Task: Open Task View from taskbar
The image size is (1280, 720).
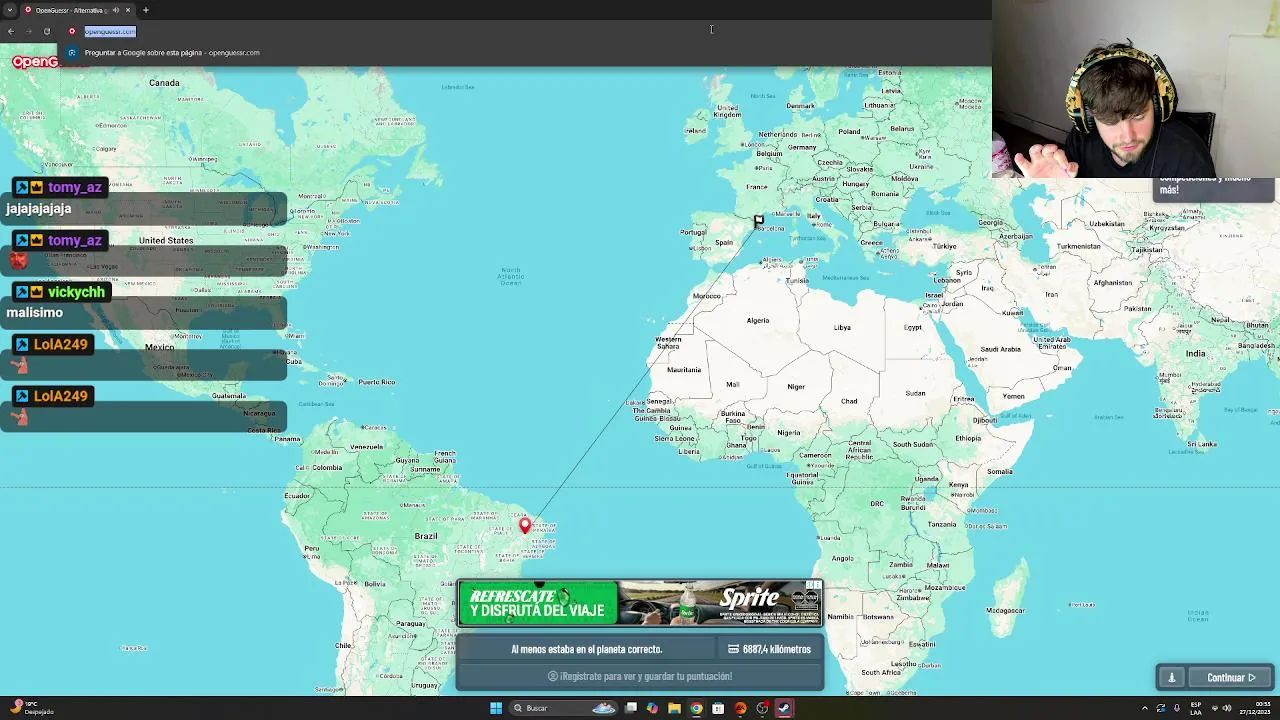Action: coord(631,708)
